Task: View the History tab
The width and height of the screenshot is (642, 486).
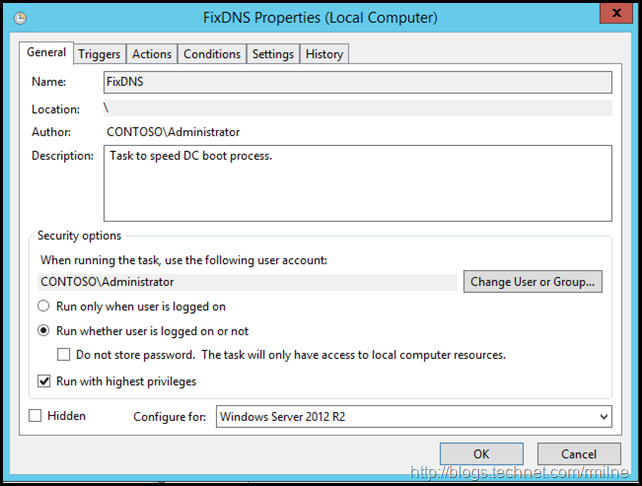Action: [324, 54]
